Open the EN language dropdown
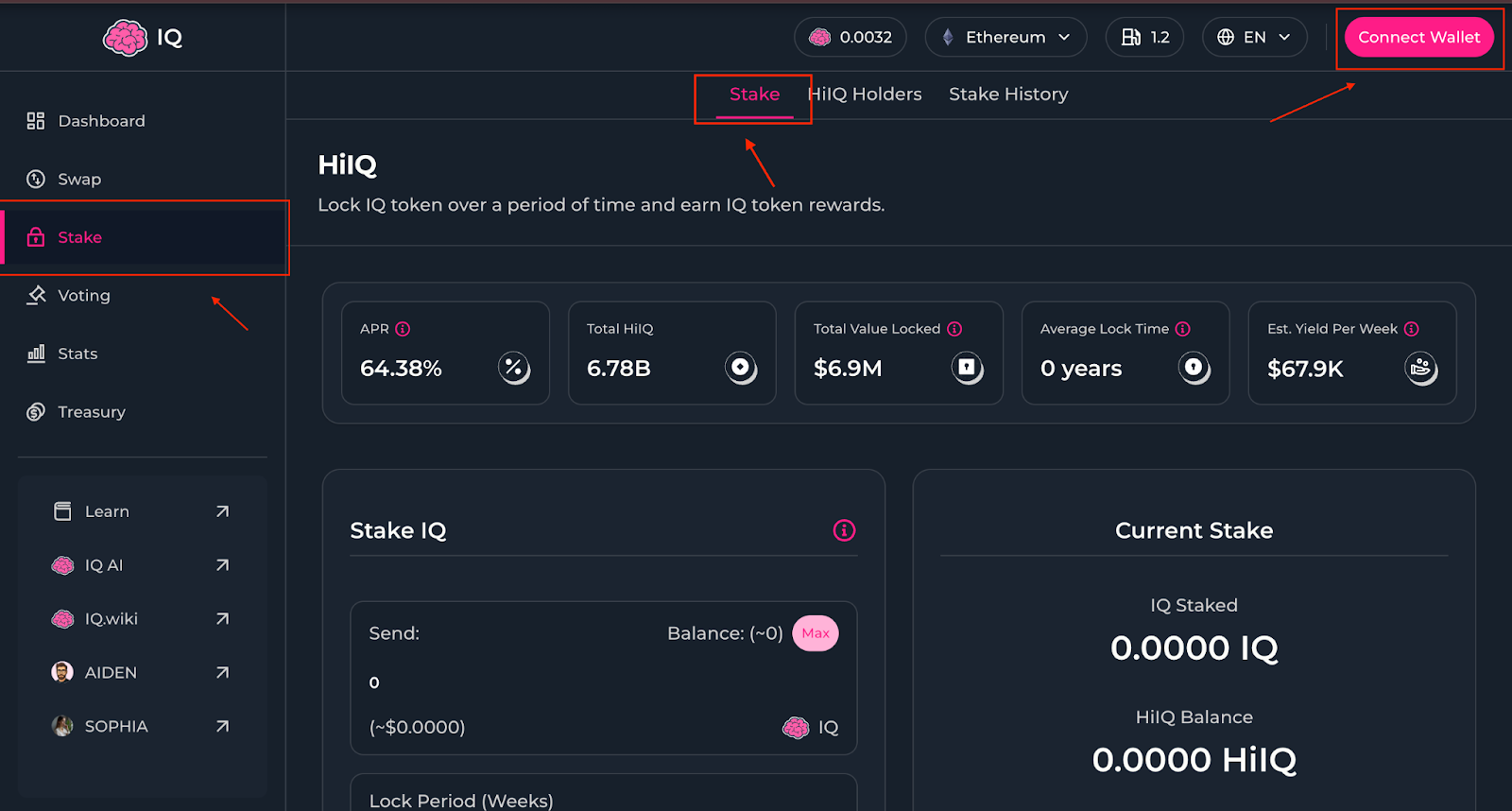 (x=1254, y=37)
